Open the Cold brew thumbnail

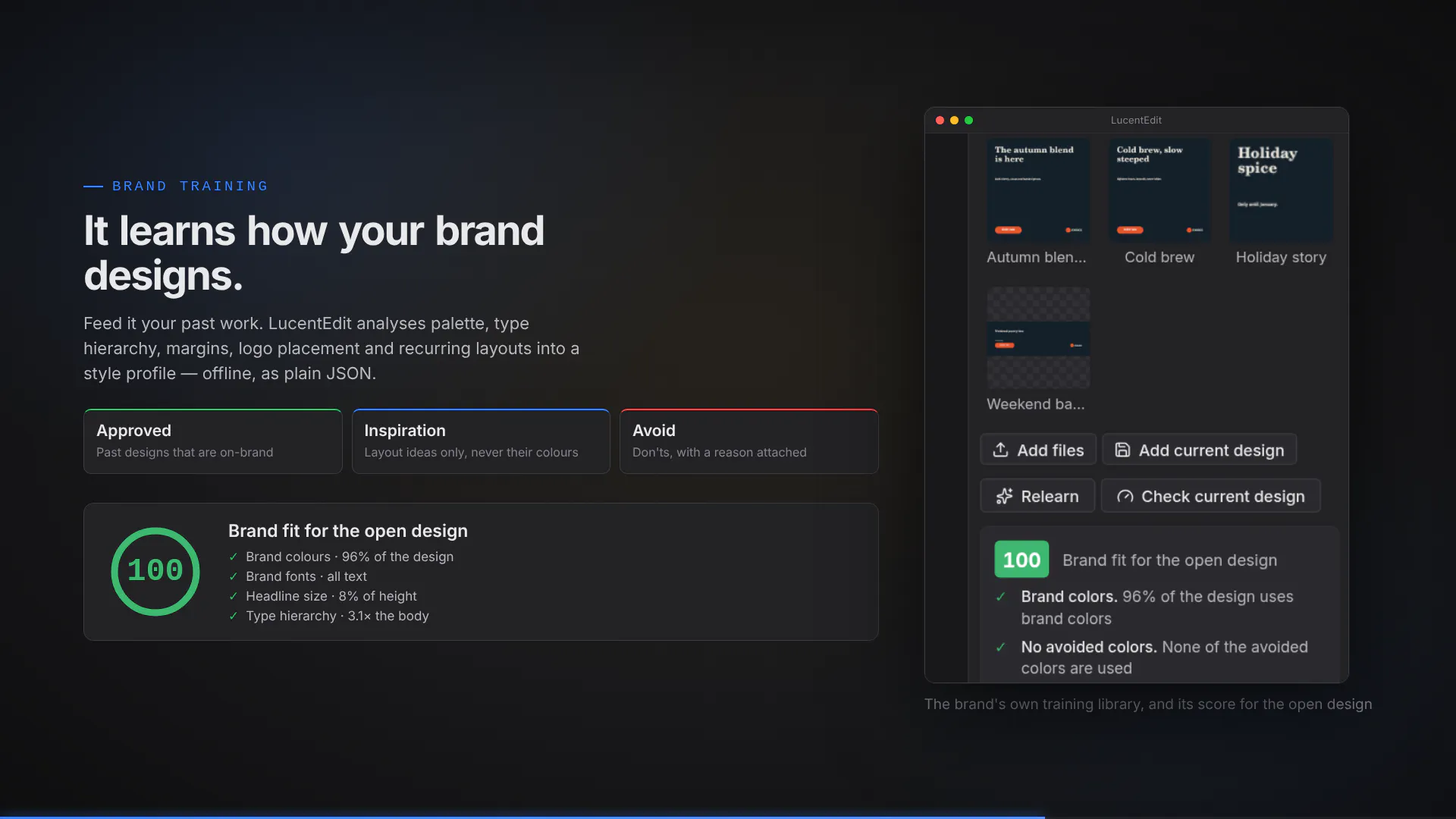click(x=1159, y=190)
